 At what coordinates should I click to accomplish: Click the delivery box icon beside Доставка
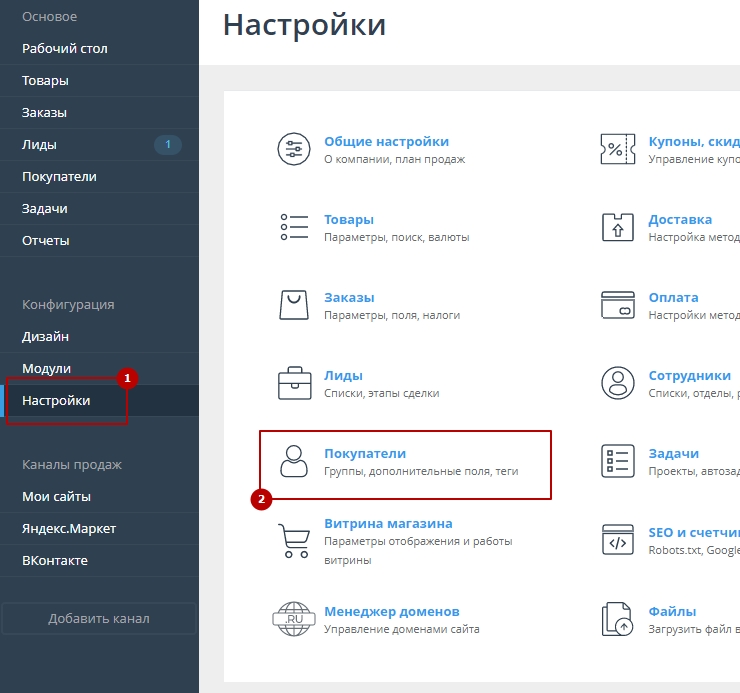[617, 228]
